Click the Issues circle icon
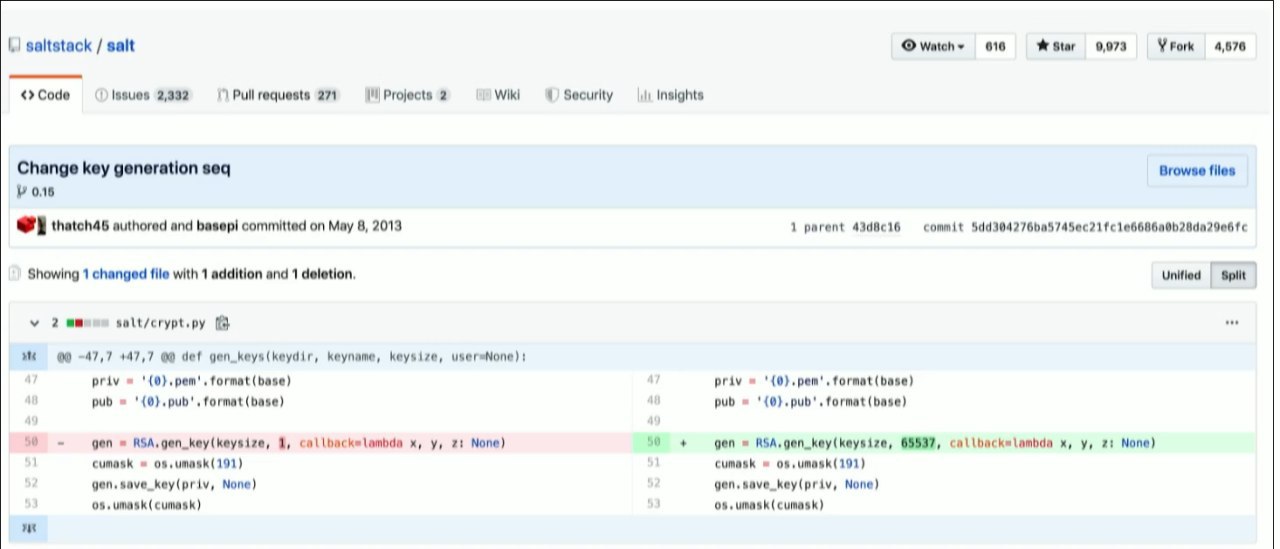 tap(101, 95)
